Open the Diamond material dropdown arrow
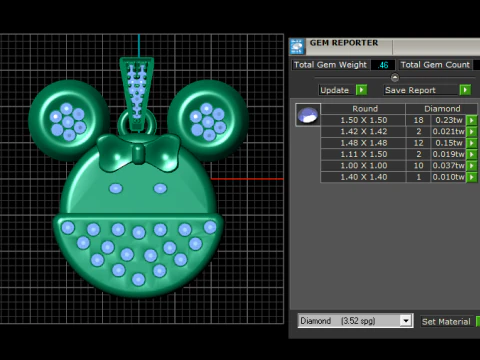The width and height of the screenshot is (480, 360). point(406,321)
